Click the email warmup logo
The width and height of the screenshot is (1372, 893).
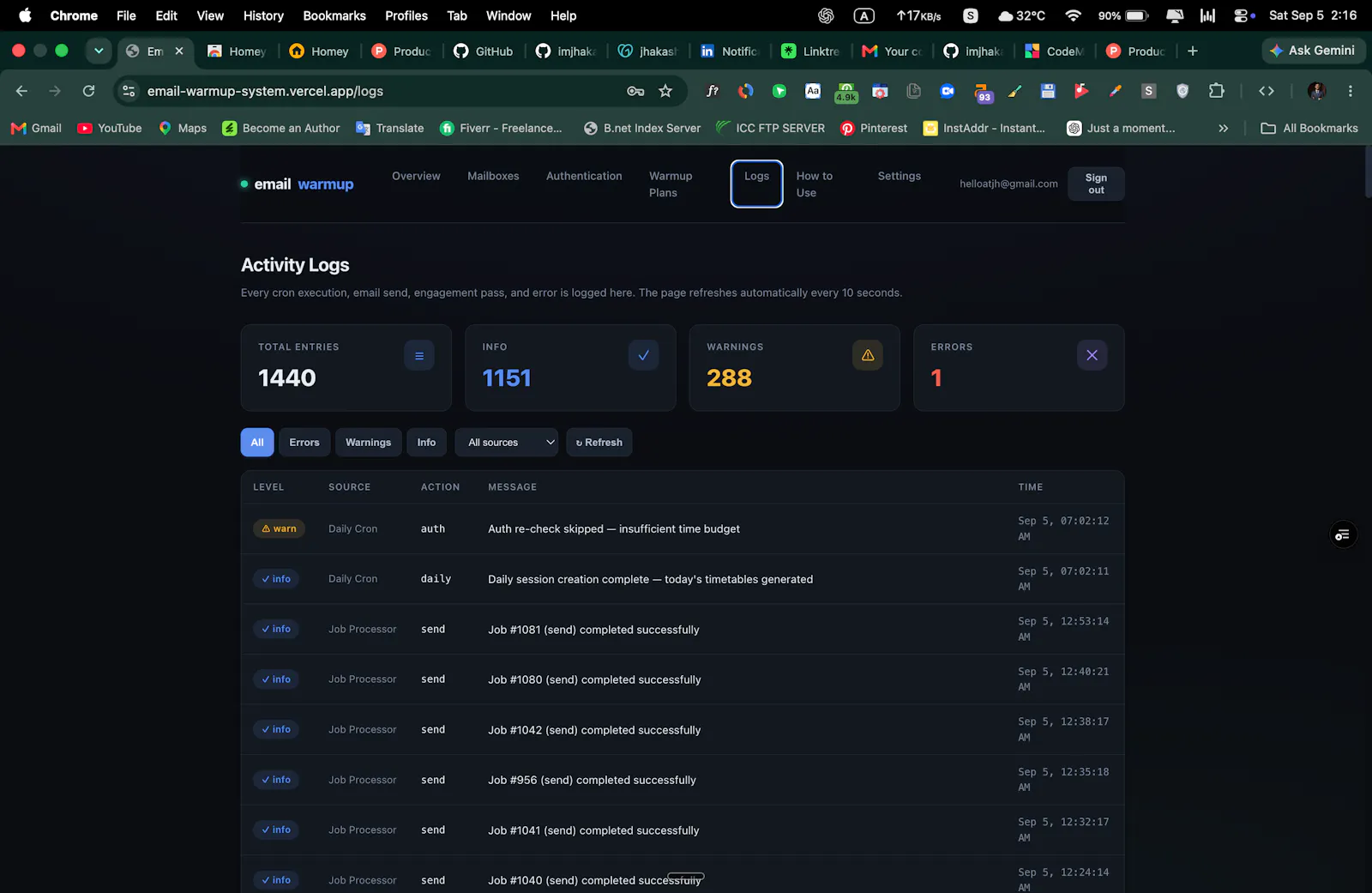coord(298,184)
